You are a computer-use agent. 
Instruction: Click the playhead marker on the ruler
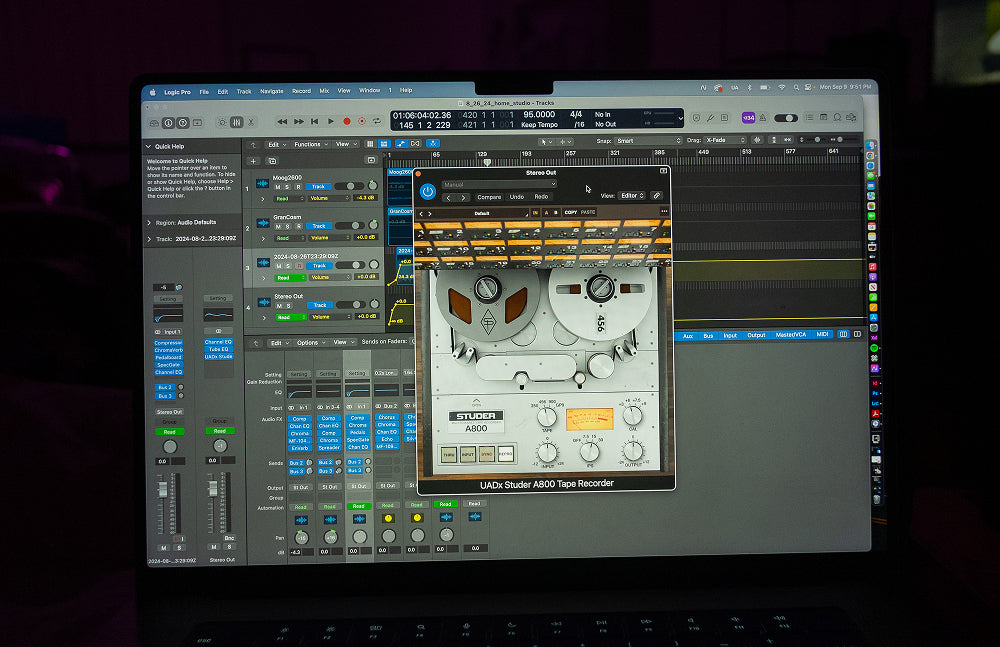pos(488,162)
